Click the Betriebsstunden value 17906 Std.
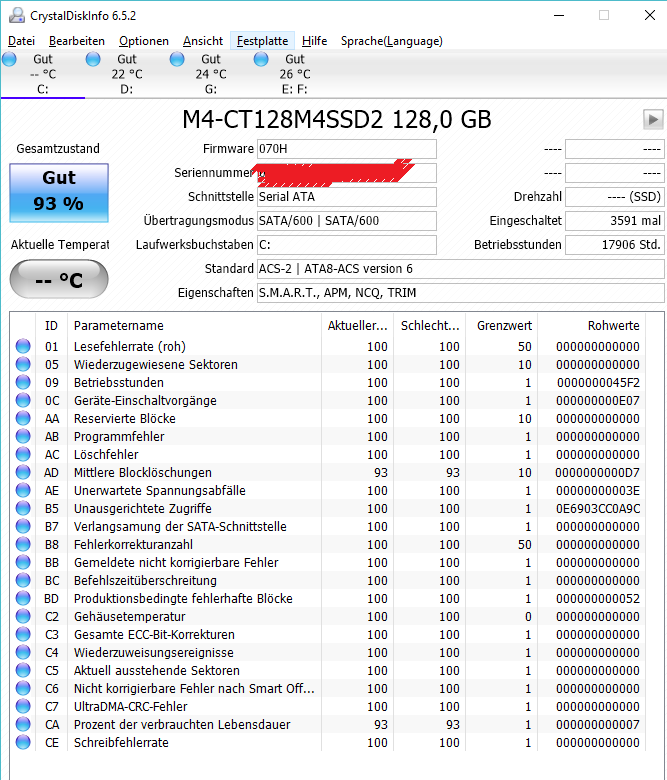 pos(615,245)
